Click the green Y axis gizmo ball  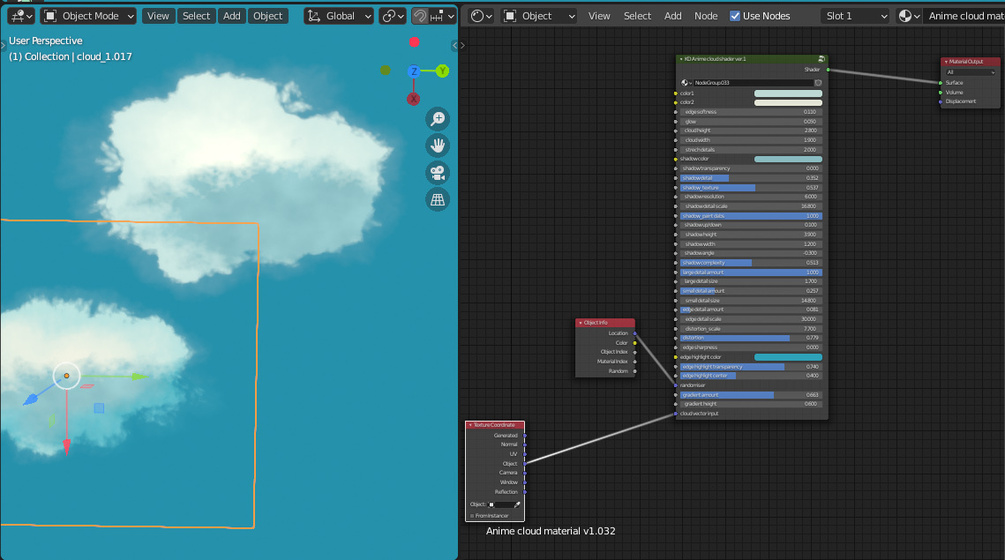pos(442,71)
